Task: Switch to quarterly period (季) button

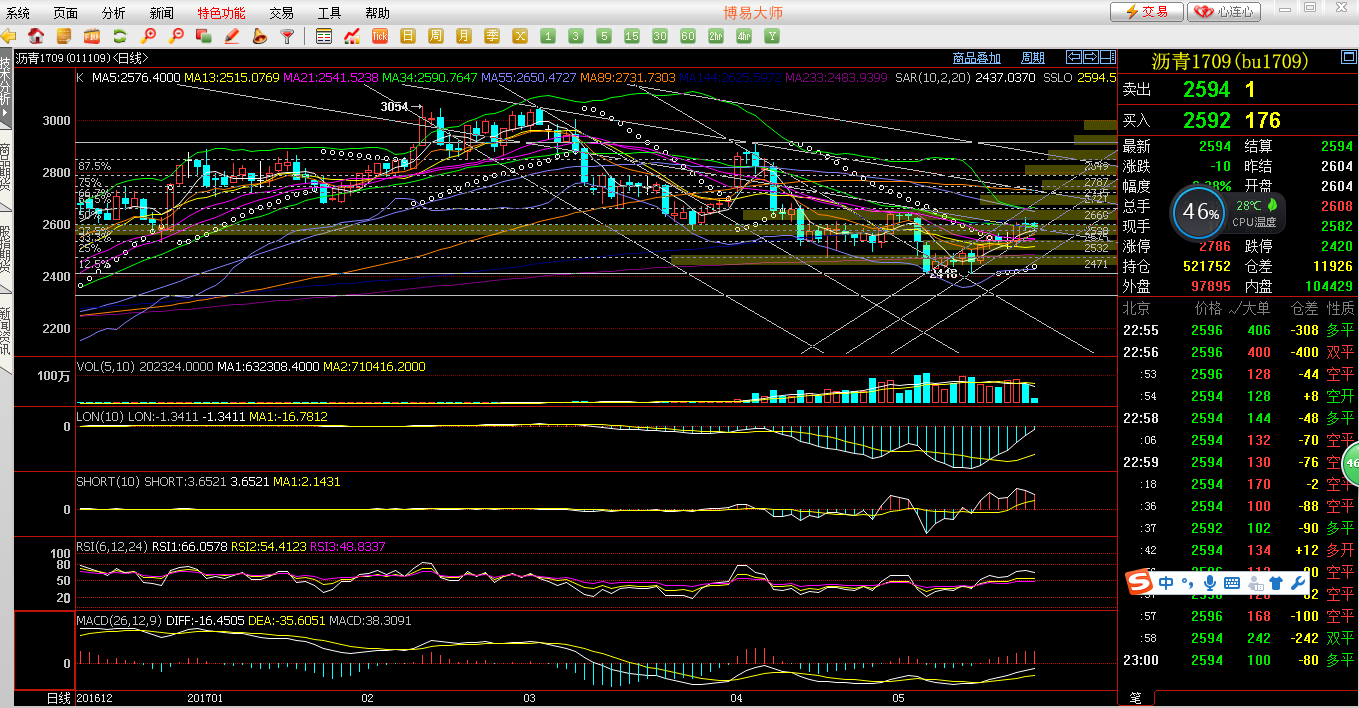Action: click(x=492, y=36)
